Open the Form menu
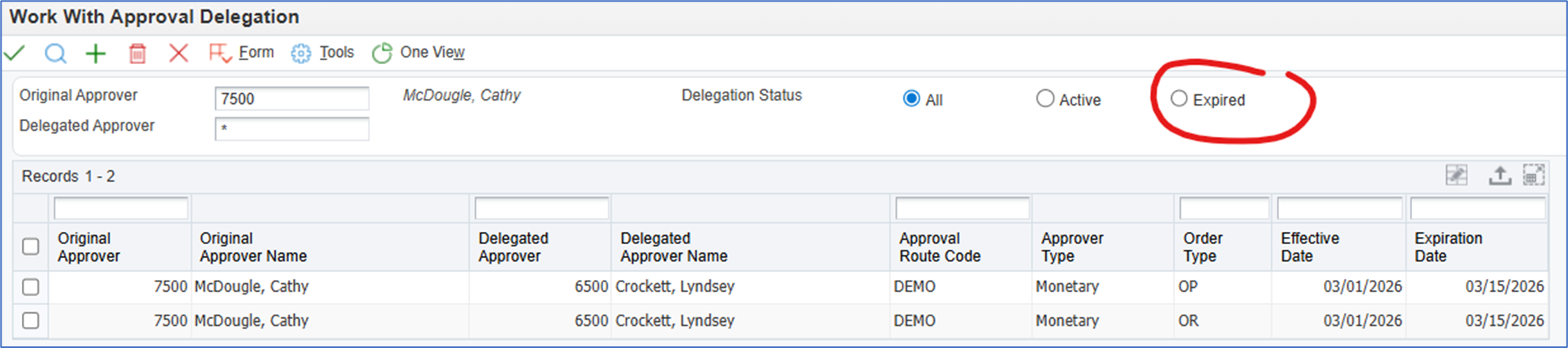Image resolution: width=1568 pixels, height=348 pixels. pyautogui.click(x=242, y=54)
